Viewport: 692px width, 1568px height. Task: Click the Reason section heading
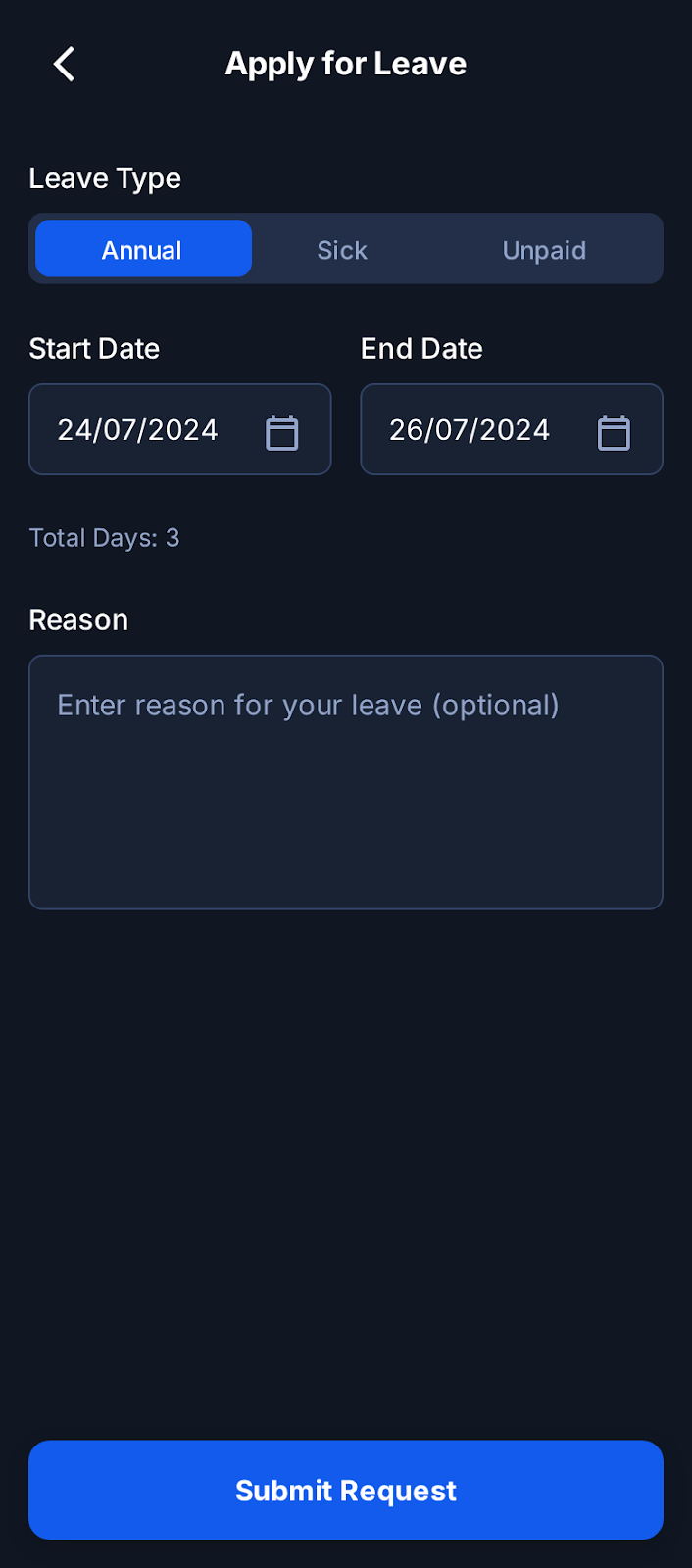(78, 619)
